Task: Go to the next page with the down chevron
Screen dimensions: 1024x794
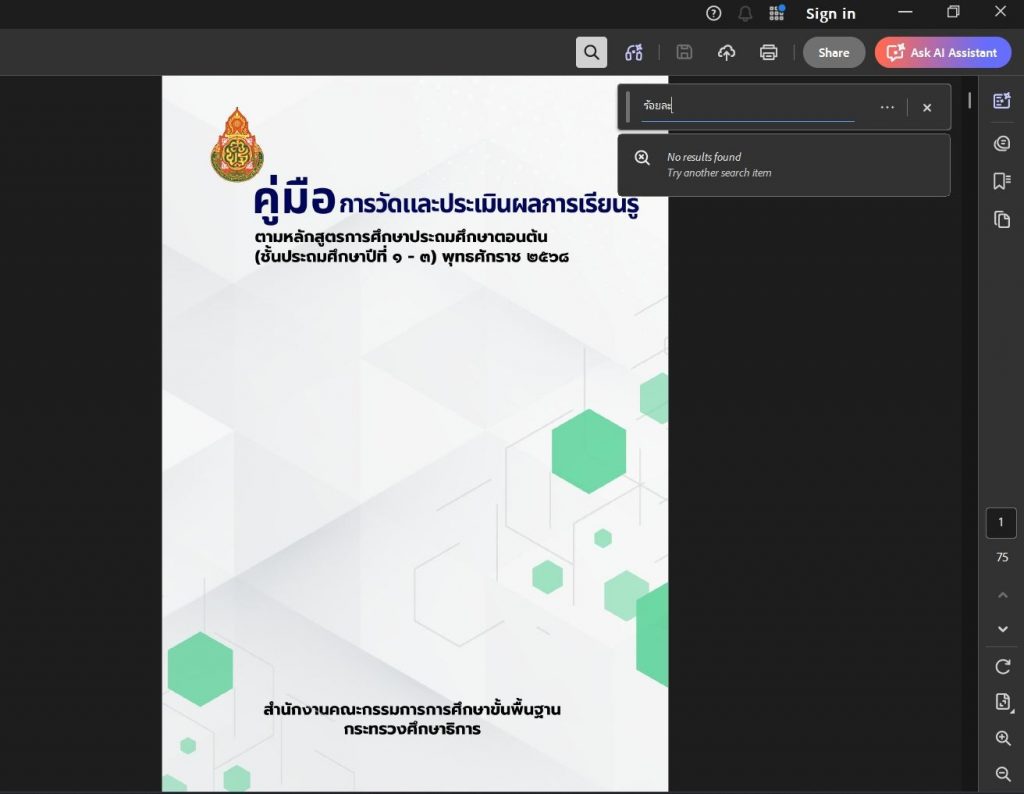Action: click(x=1002, y=629)
